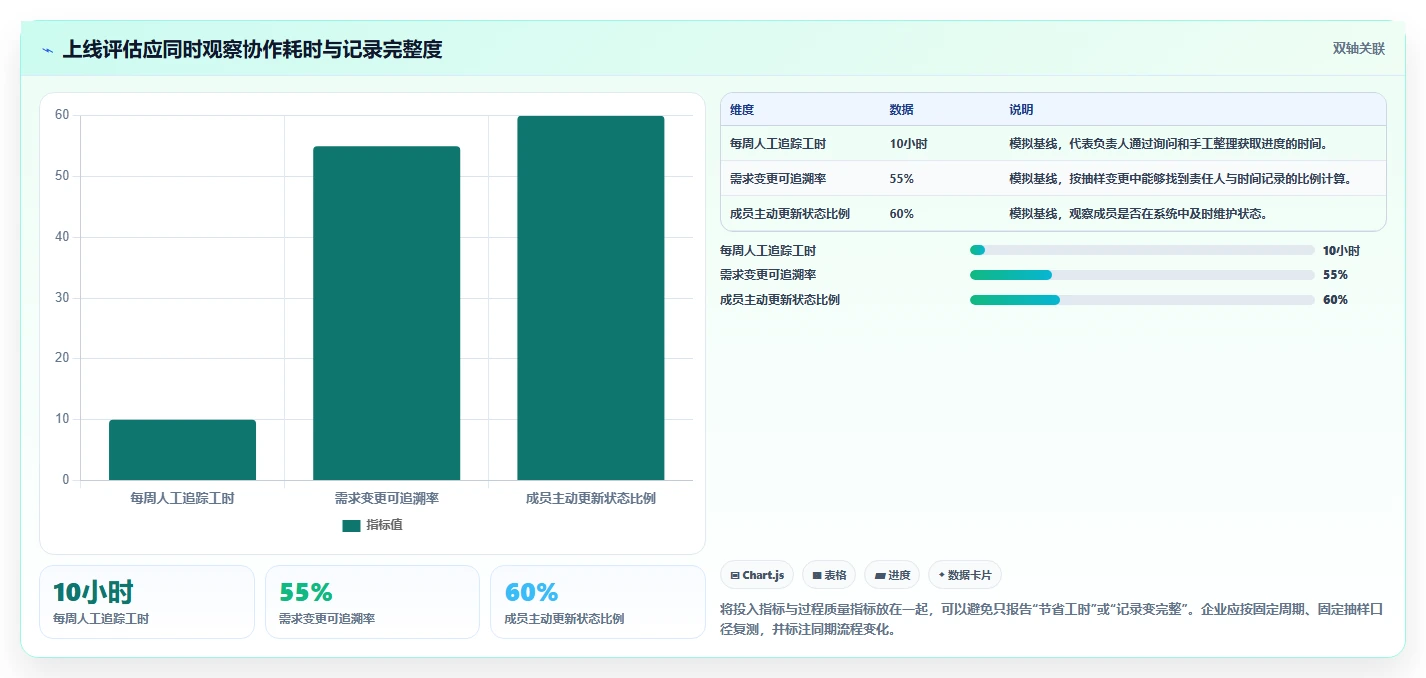1426x678 pixels.
Task: Click description starting 模拟基线，按抽样变更
Action: [1181, 179]
